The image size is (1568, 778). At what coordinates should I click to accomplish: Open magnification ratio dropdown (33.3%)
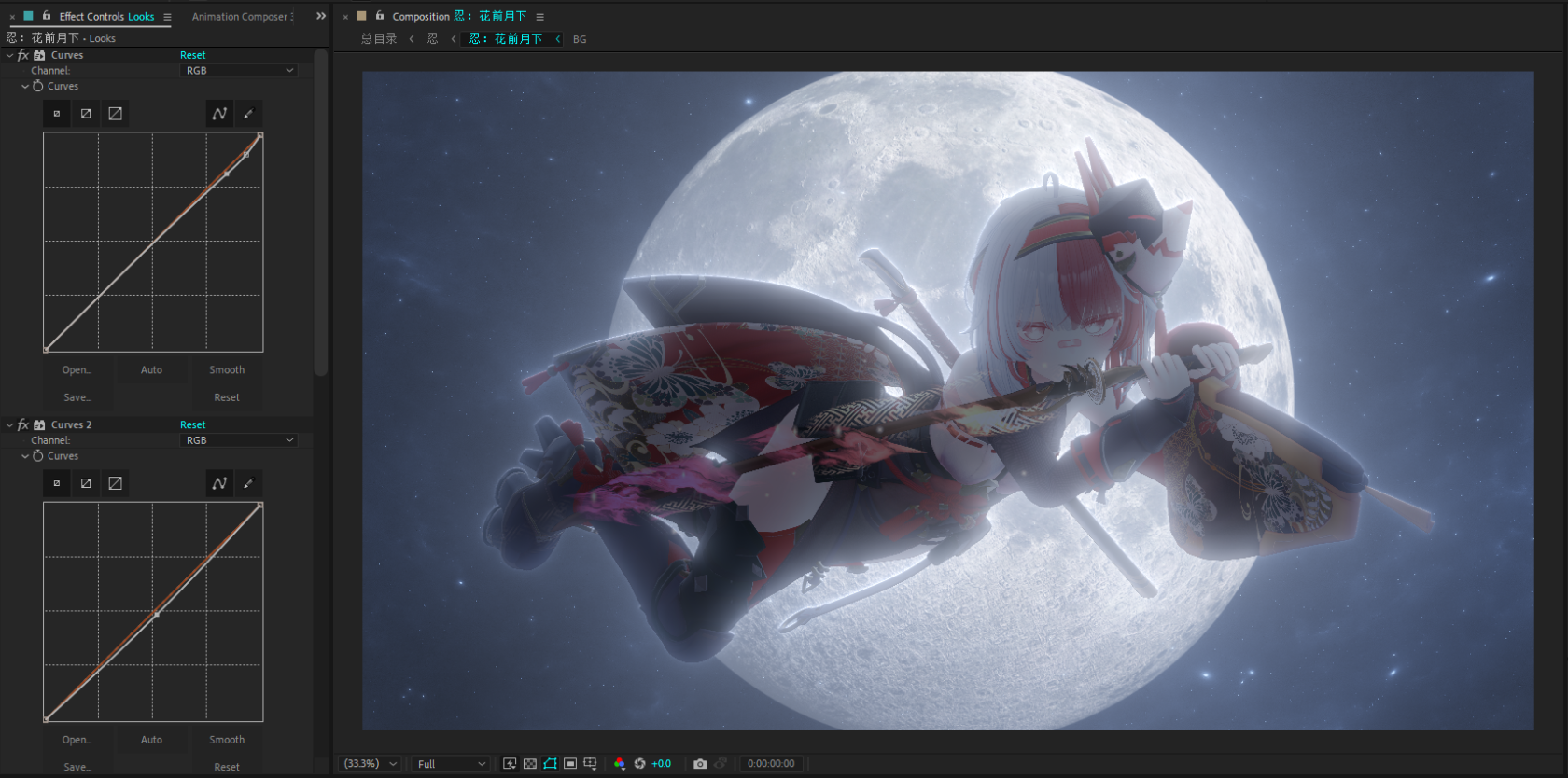click(371, 764)
